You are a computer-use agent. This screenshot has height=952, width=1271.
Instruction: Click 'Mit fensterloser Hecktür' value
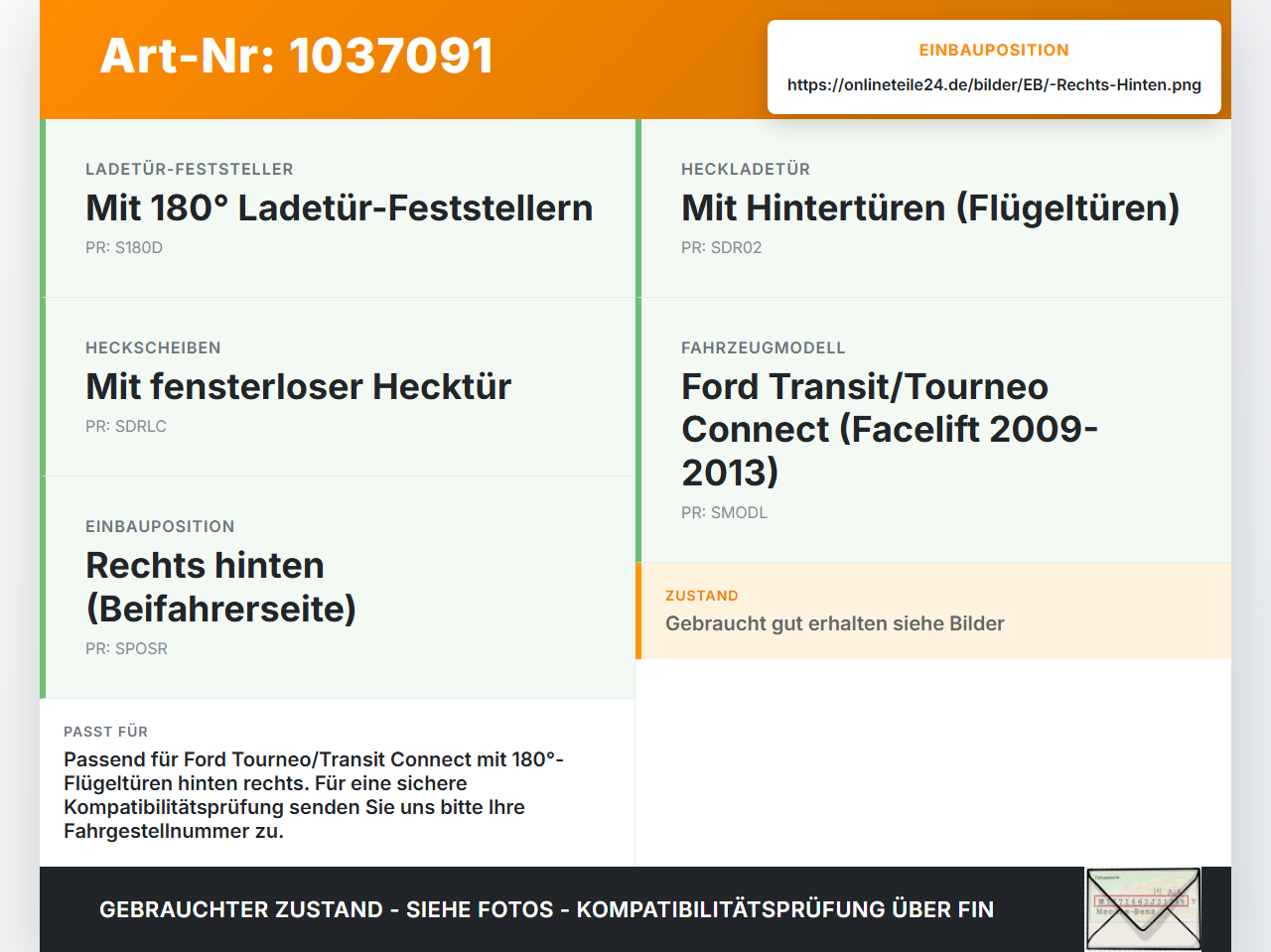coord(298,386)
